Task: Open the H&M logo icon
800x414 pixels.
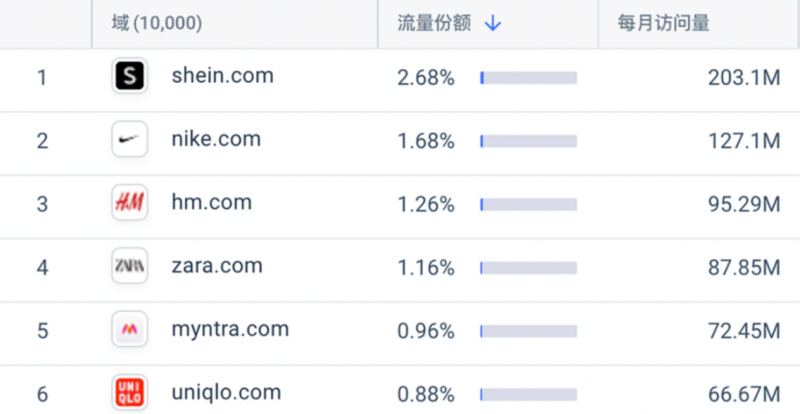Action: pos(130,203)
